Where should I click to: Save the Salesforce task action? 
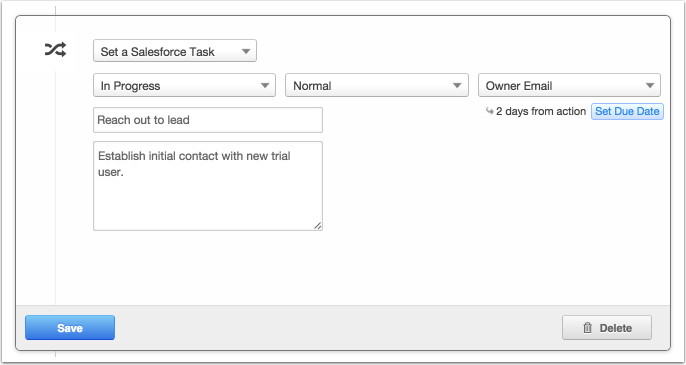tap(70, 328)
